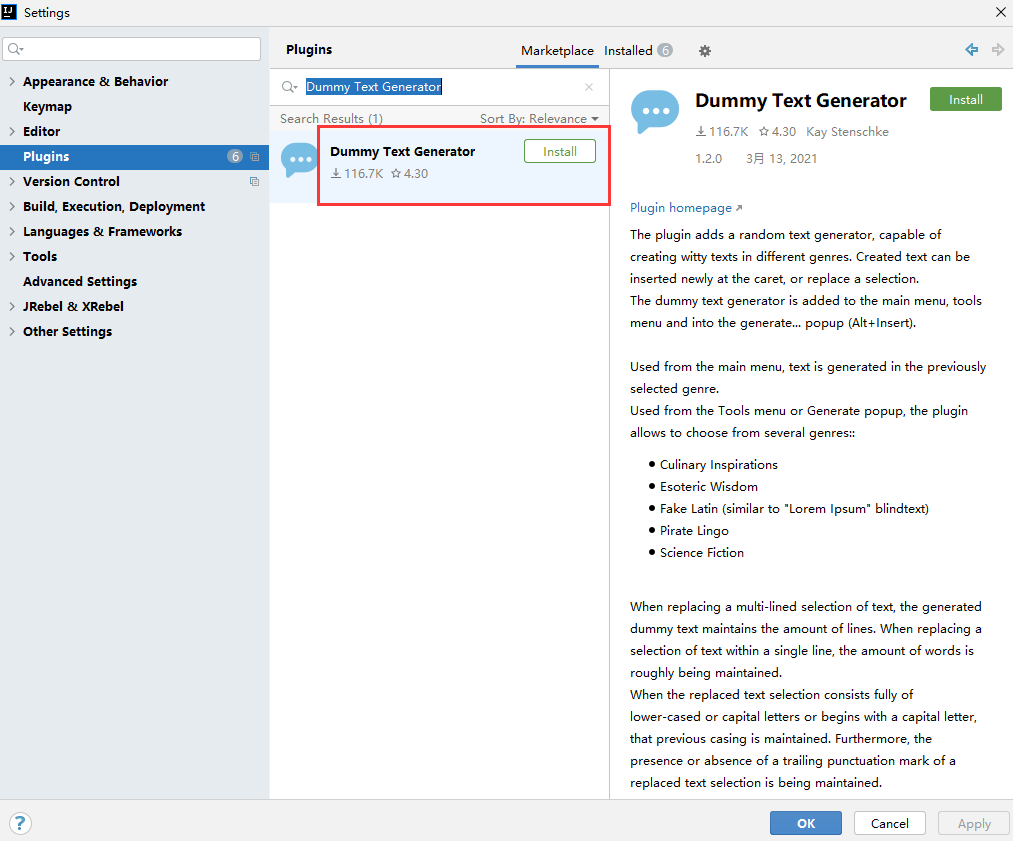
Task: Click the icon next to Version Control
Action: 256,182
